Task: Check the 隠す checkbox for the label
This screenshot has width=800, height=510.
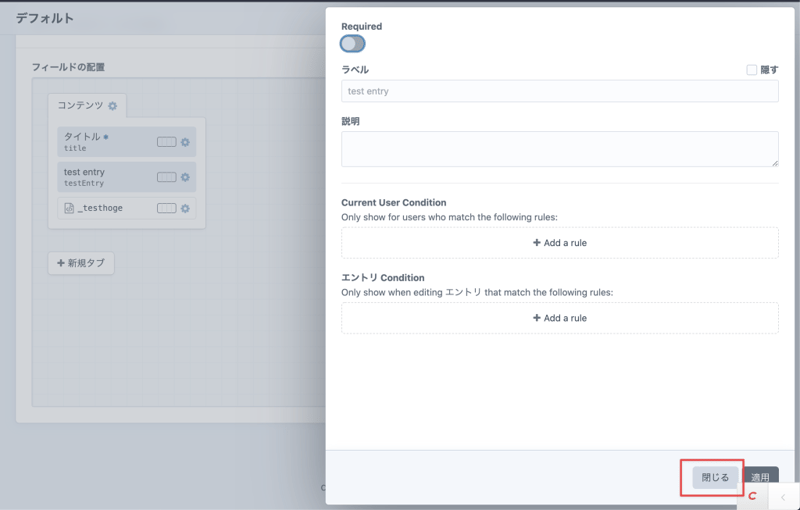Action: click(751, 70)
